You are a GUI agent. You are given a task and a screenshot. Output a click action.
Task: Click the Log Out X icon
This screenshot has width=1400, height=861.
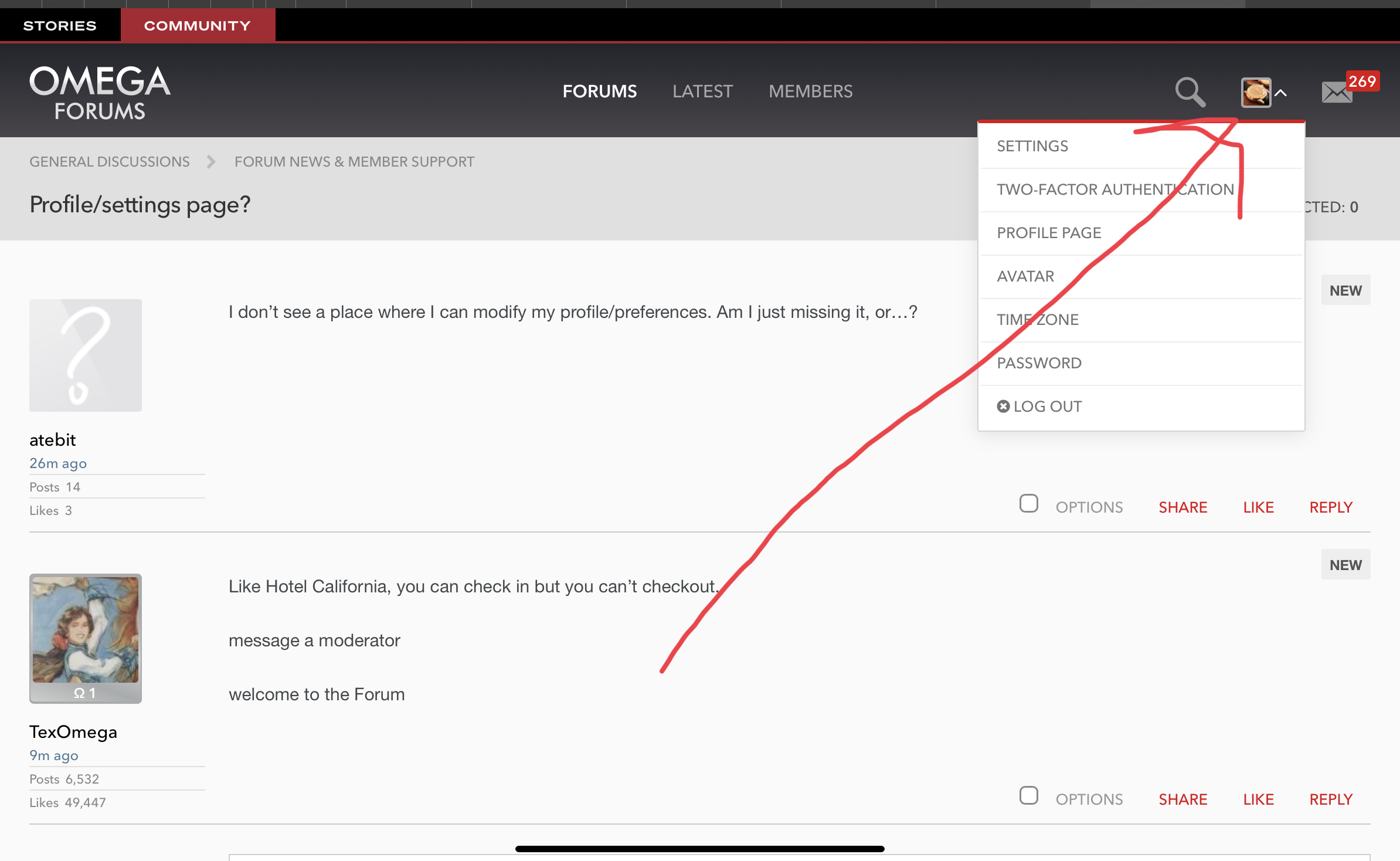point(1003,406)
